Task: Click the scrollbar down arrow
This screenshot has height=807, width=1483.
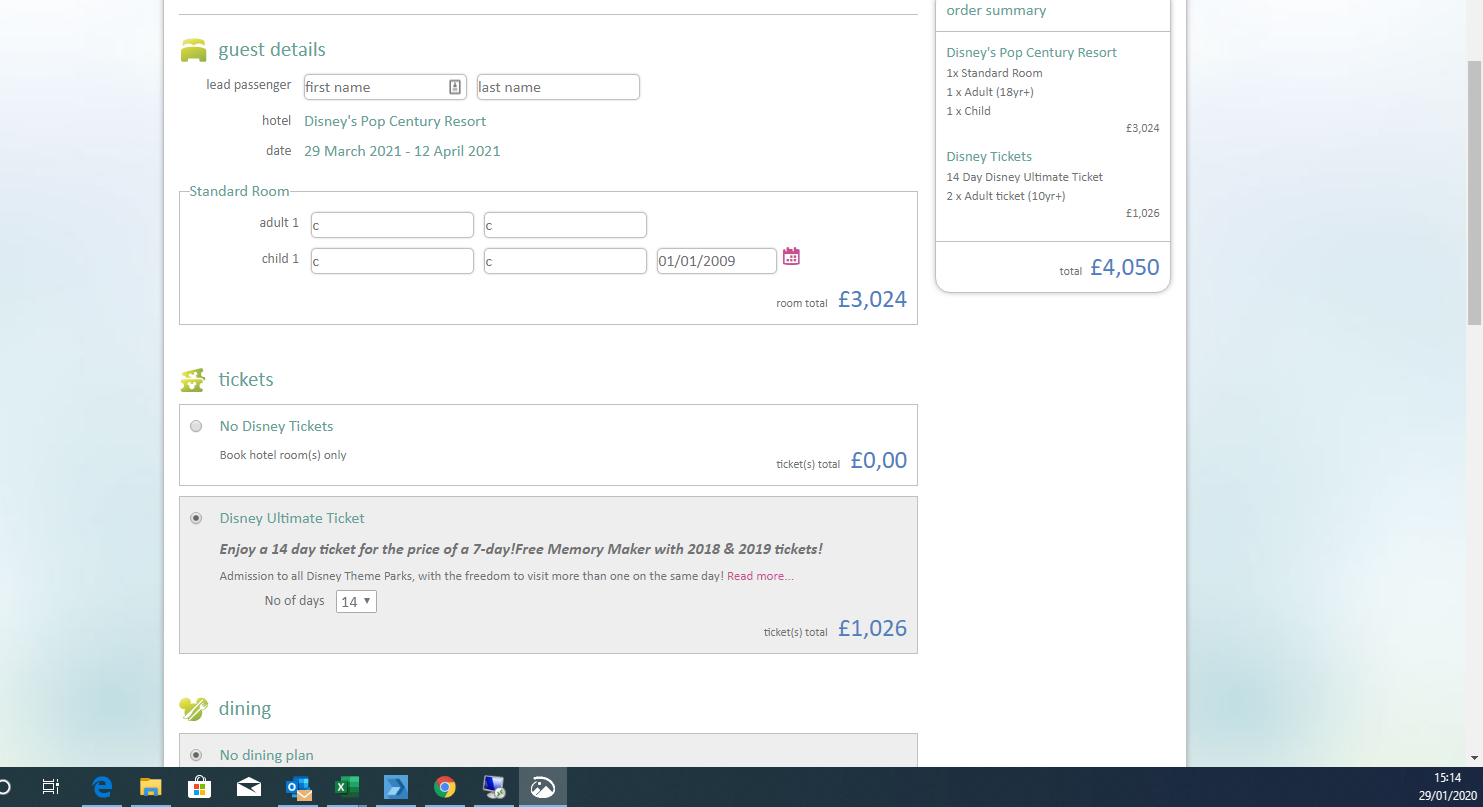Action: click(x=1474, y=758)
